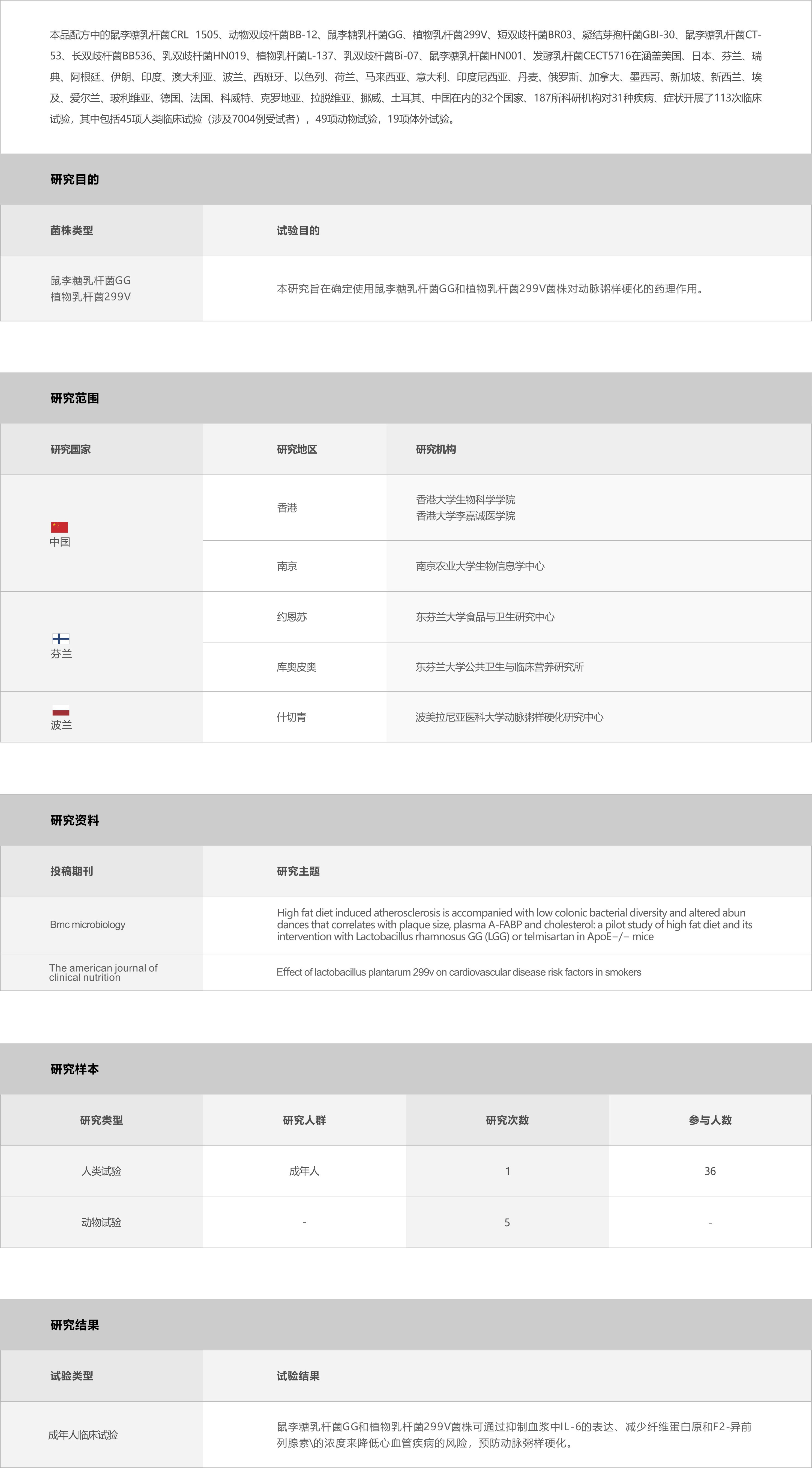Click 香港大学生物科学学院 institution text
The image size is (812, 1468).
tap(466, 500)
